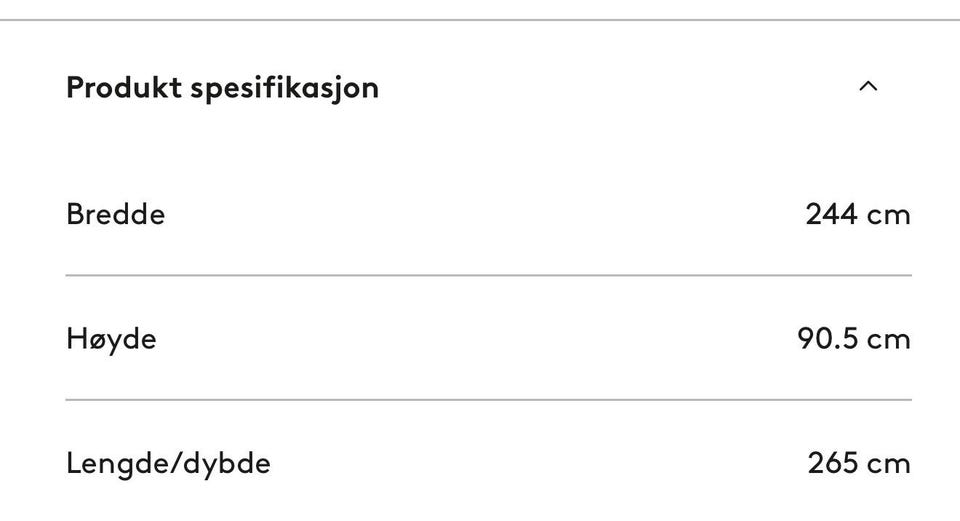The width and height of the screenshot is (960, 521).
Task: Click the Produkt spesifikasjon heading
Action: [222, 88]
